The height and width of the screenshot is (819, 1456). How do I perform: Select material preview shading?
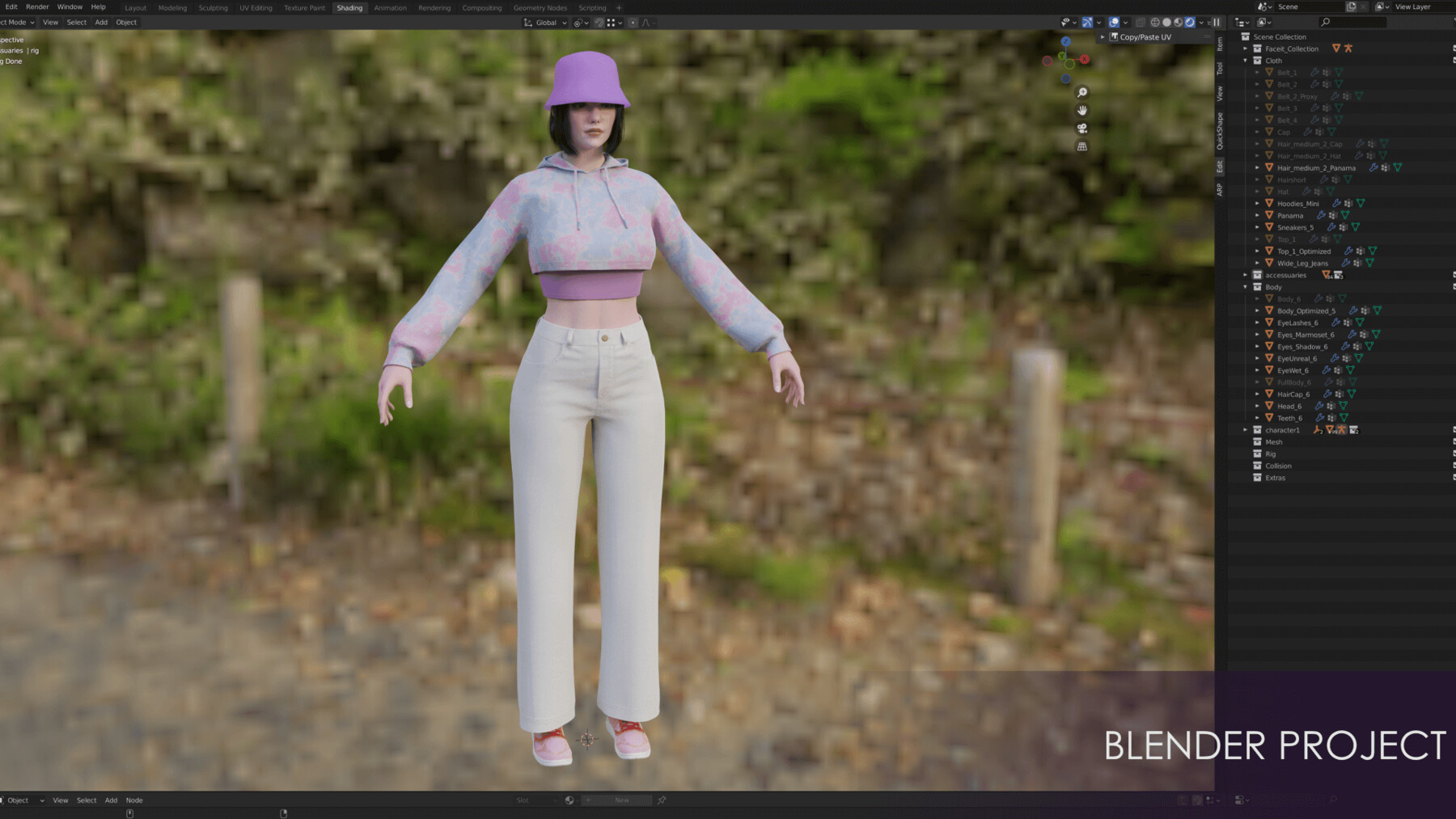pos(1178,23)
